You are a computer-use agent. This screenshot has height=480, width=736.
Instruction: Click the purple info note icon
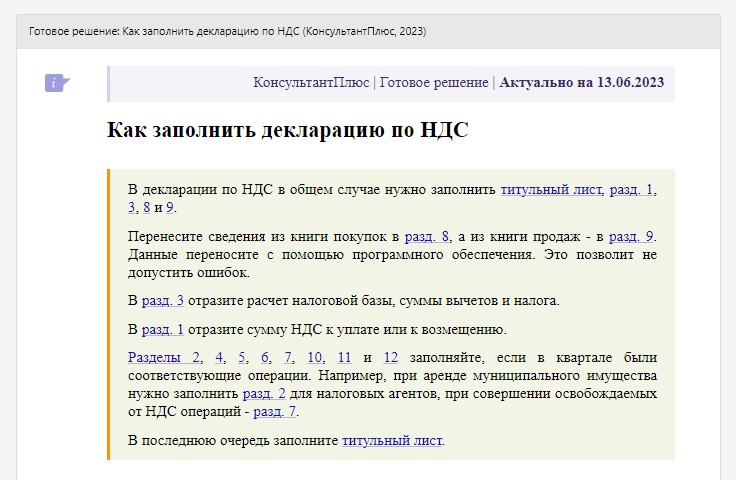coord(56,83)
